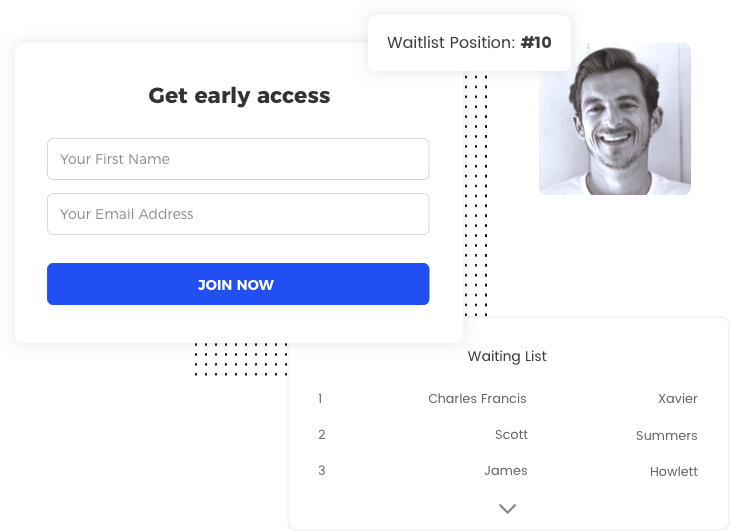The width and height of the screenshot is (730, 531).
Task: Click the #10 position number
Action: [536, 43]
